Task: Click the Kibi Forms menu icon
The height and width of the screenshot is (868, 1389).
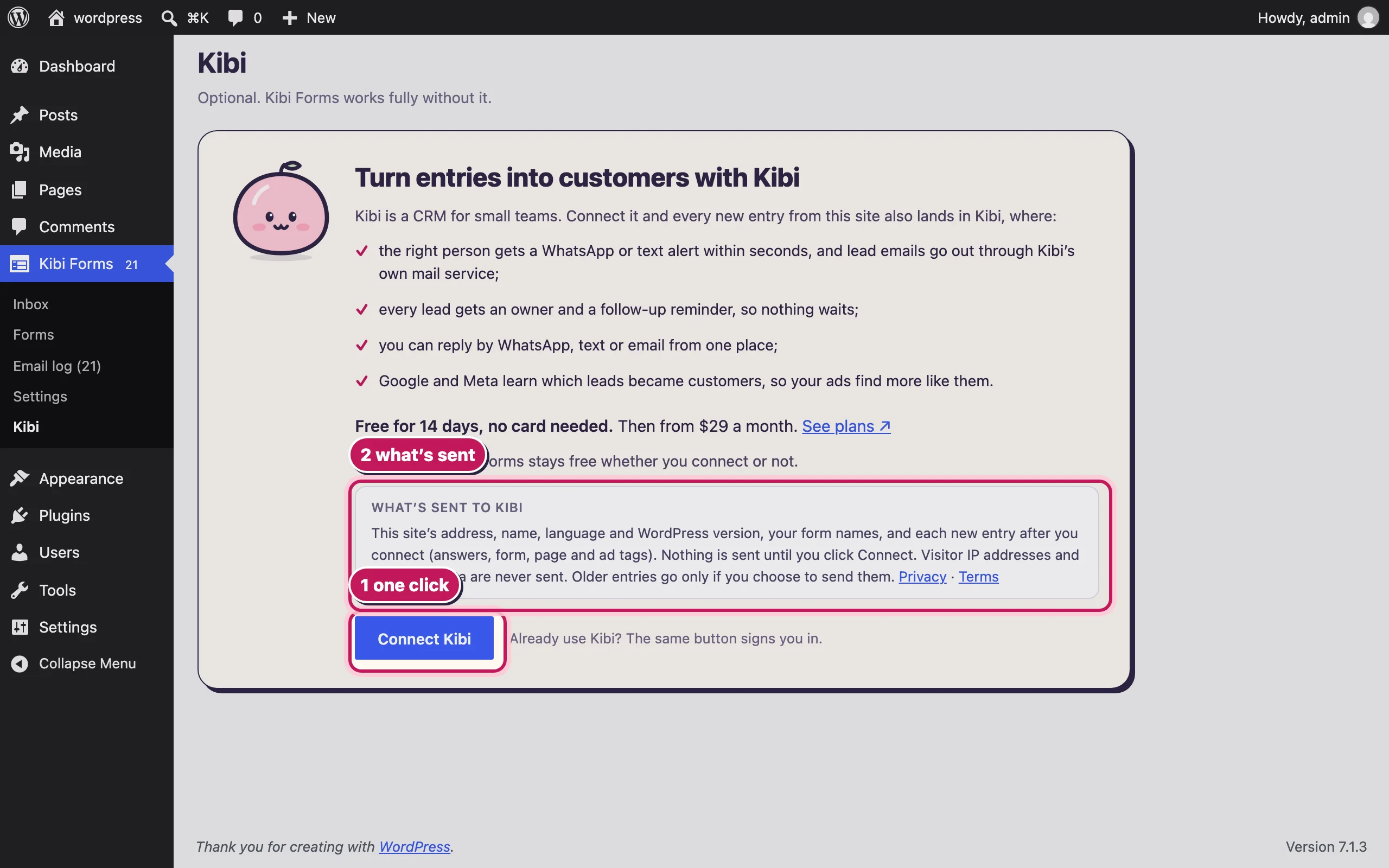Action: point(20,264)
